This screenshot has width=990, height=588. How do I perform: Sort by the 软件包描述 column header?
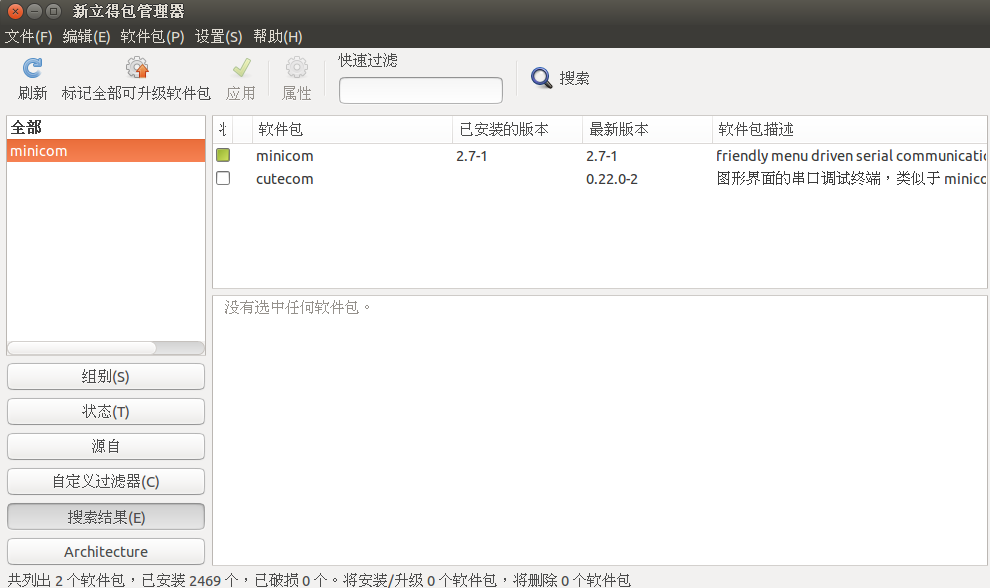[849, 129]
